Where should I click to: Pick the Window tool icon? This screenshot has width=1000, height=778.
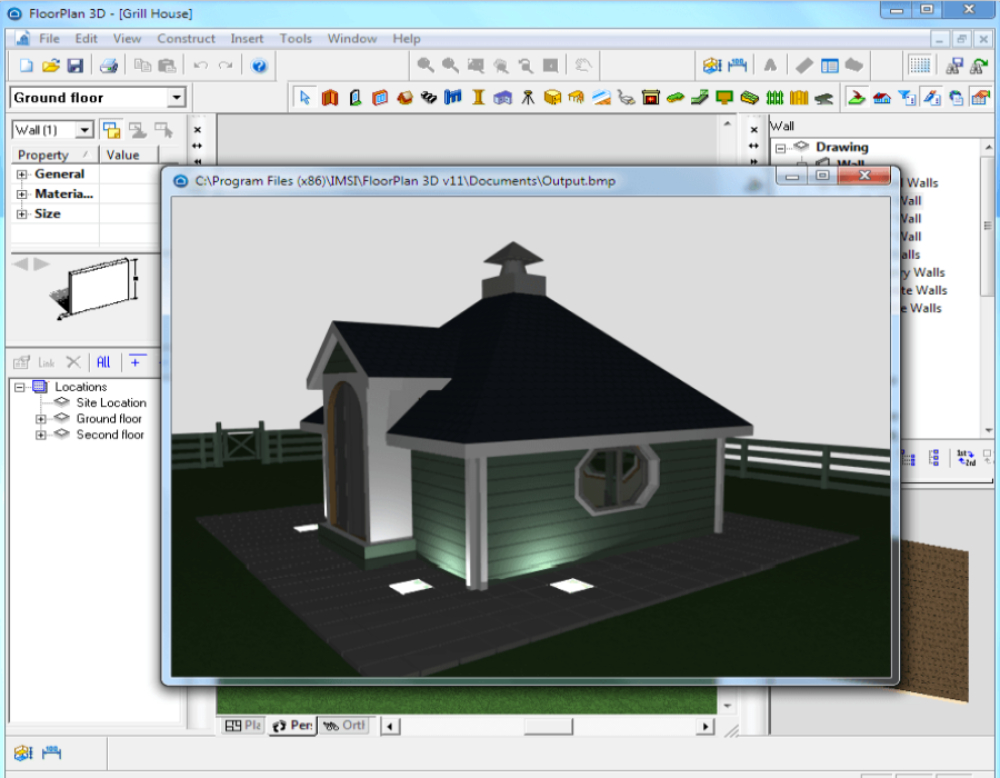click(379, 98)
